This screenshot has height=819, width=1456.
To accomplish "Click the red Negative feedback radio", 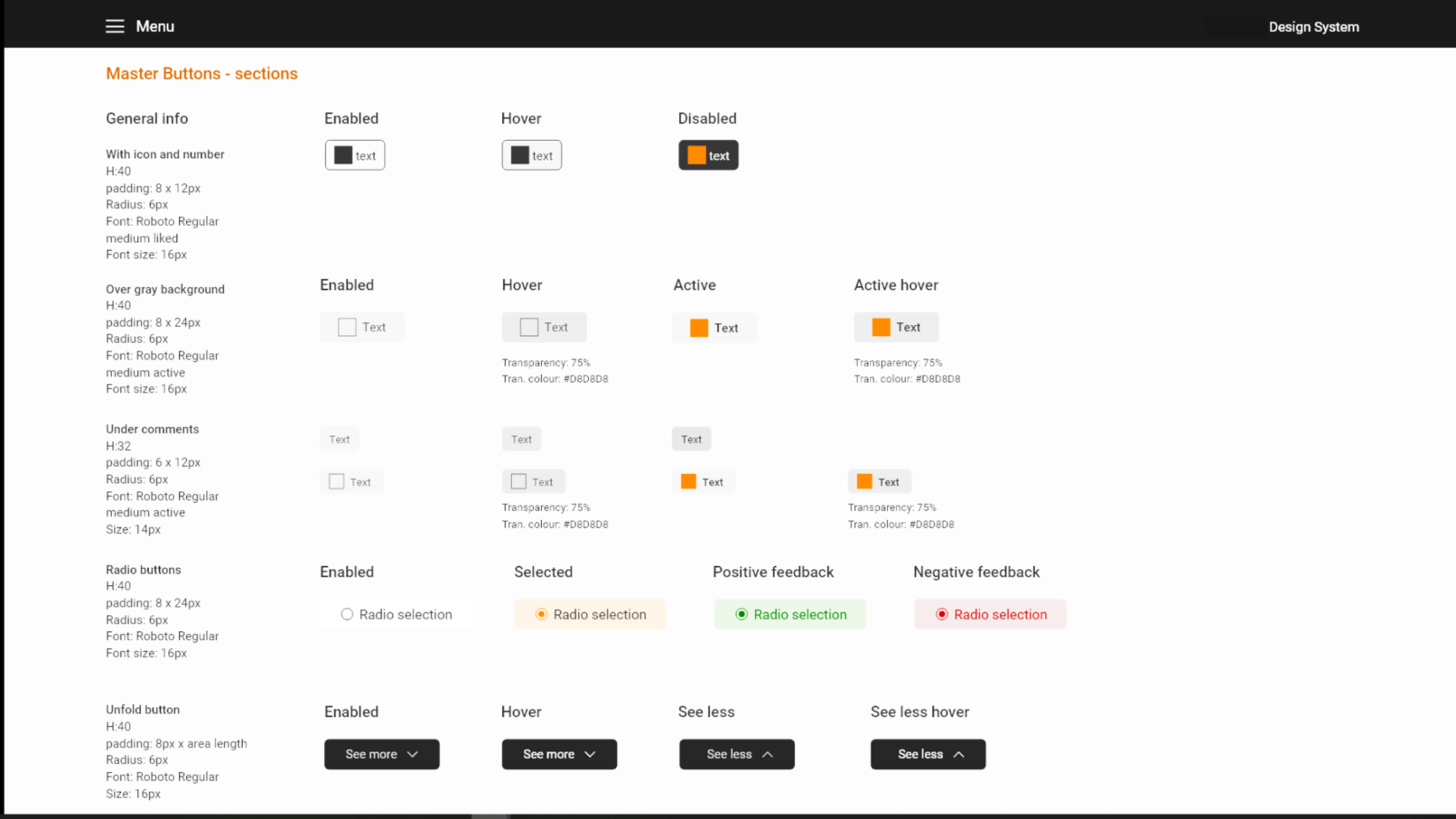I will pos(942,614).
